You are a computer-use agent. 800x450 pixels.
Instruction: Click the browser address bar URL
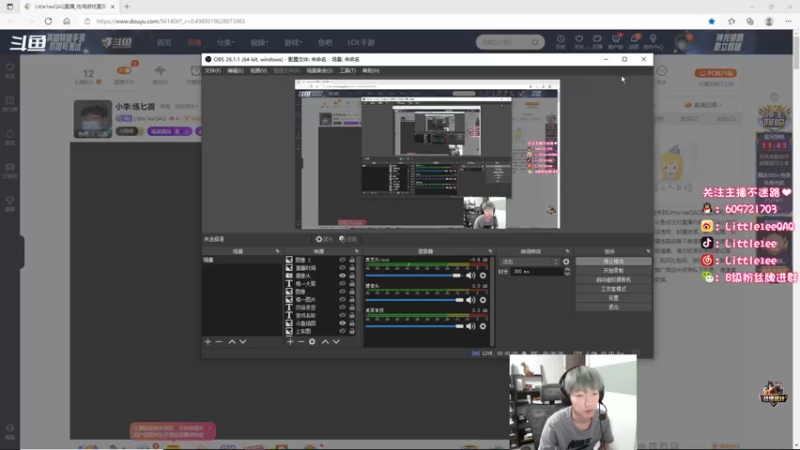(170, 21)
